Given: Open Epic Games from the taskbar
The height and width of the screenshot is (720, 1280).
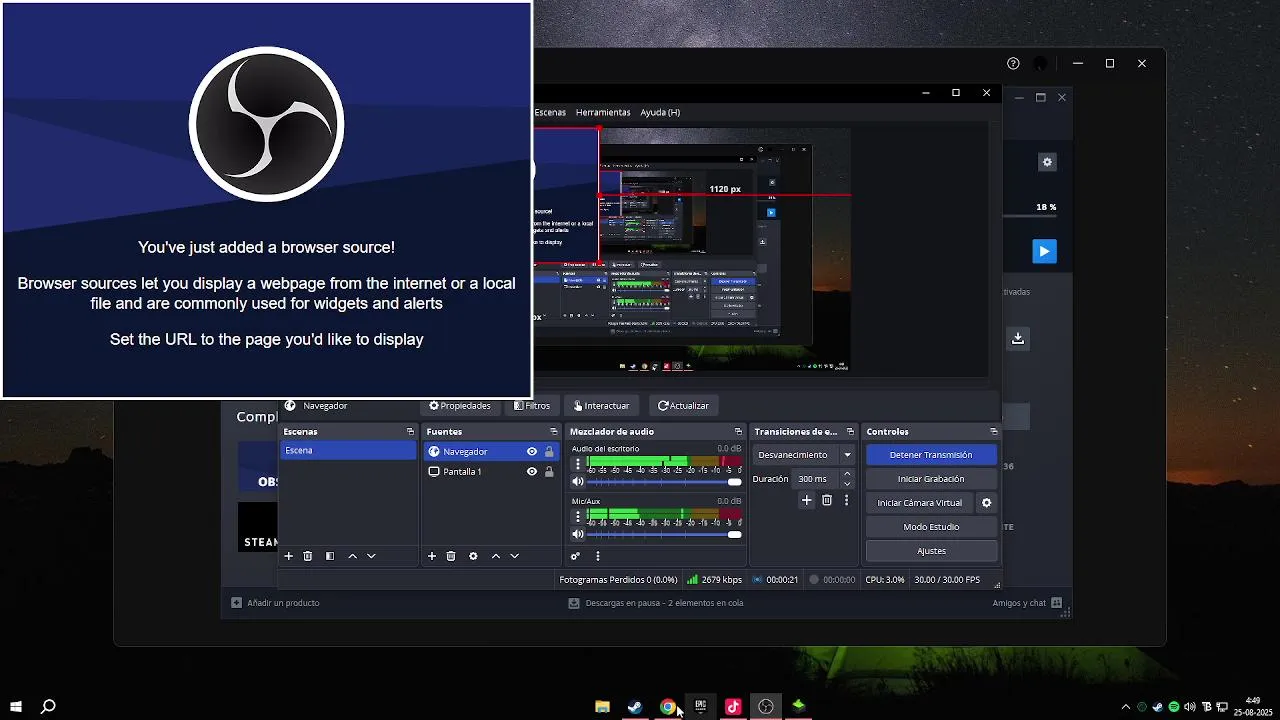Looking at the screenshot, I should (x=700, y=706).
